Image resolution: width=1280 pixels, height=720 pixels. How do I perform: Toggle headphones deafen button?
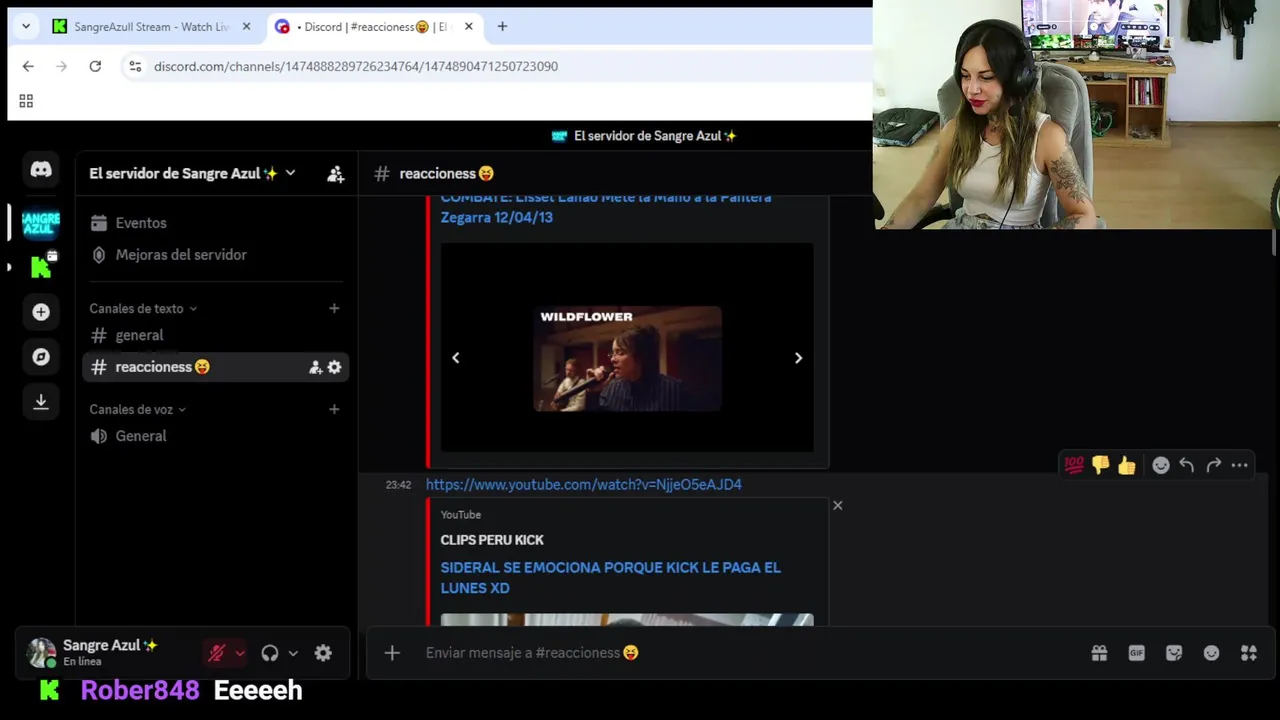pos(270,653)
